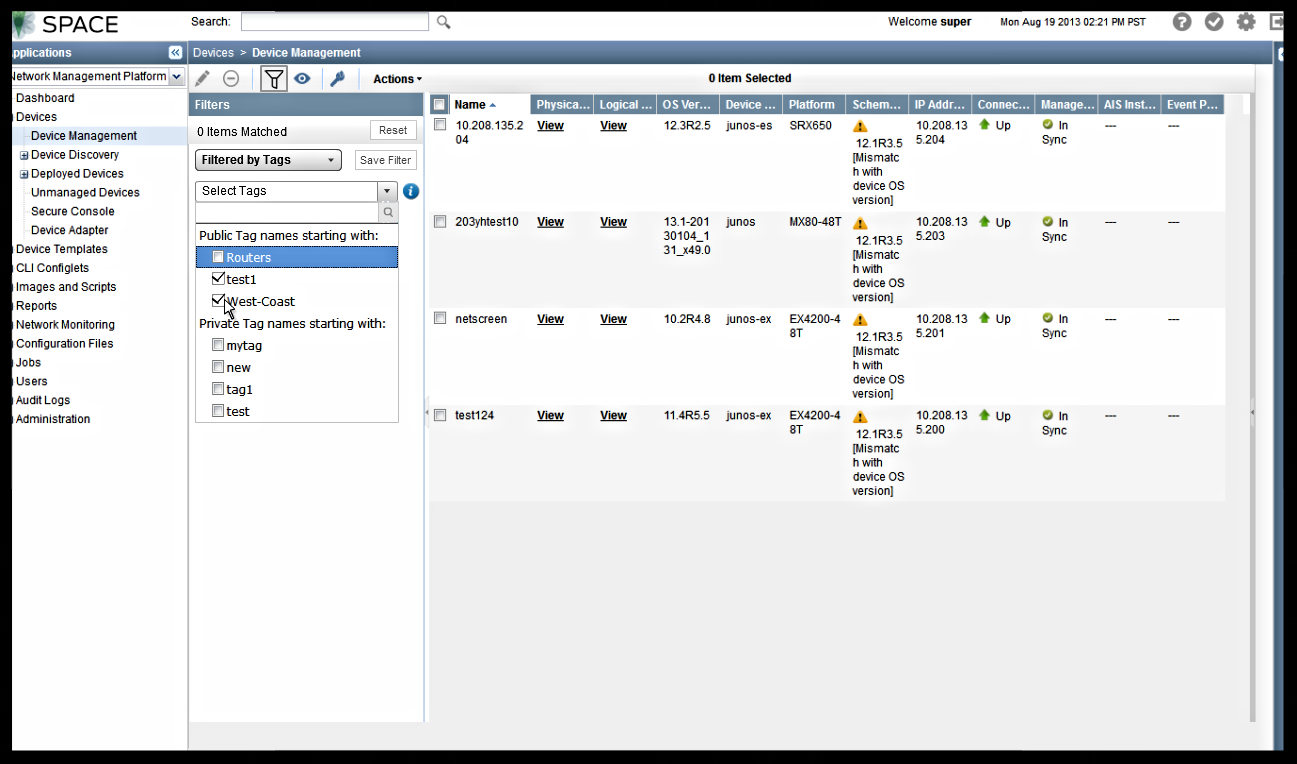The width and height of the screenshot is (1297, 764).
Task: Click Devices breadcrumb link
Action: pos(213,53)
